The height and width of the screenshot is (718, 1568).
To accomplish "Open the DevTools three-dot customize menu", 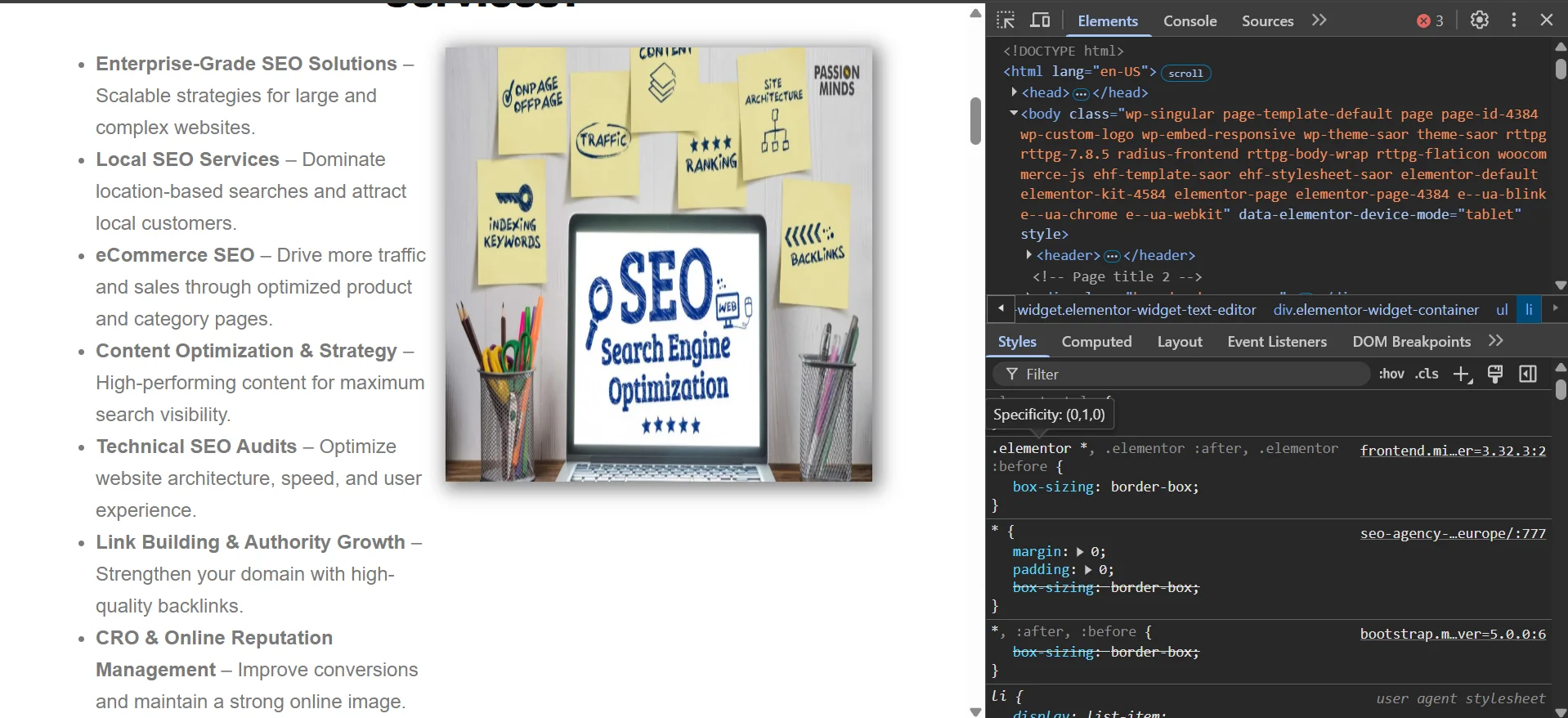I will pyautogui.click(x=1513, y=20).
